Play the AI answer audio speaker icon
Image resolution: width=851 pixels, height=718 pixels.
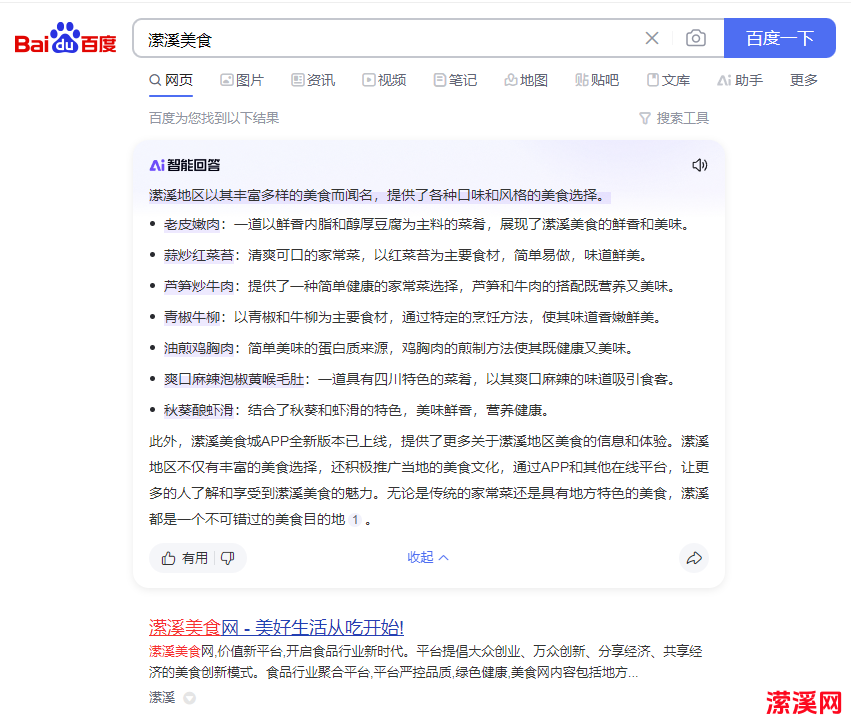click(x=700, y=165)
